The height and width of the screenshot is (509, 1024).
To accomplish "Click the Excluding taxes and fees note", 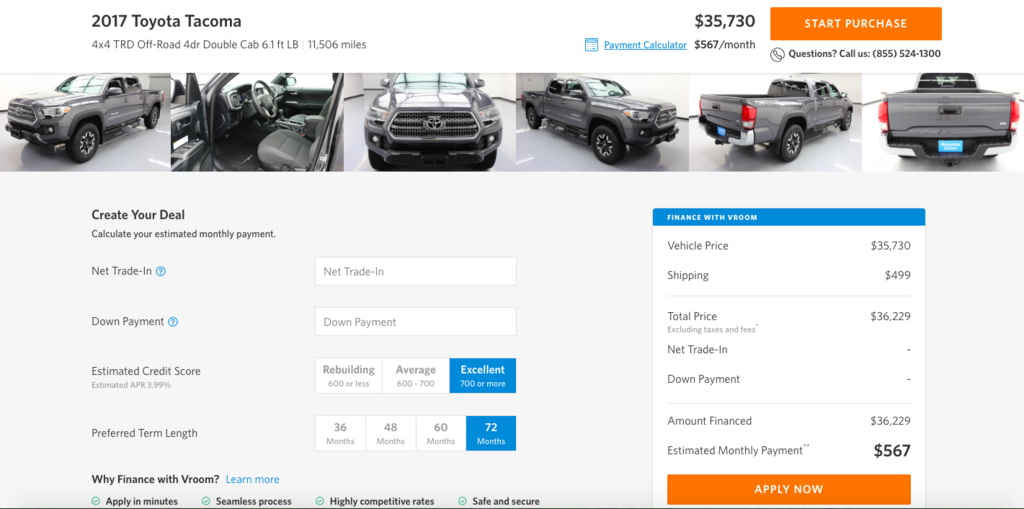I will pyautogui.click(x=712, y=330).
